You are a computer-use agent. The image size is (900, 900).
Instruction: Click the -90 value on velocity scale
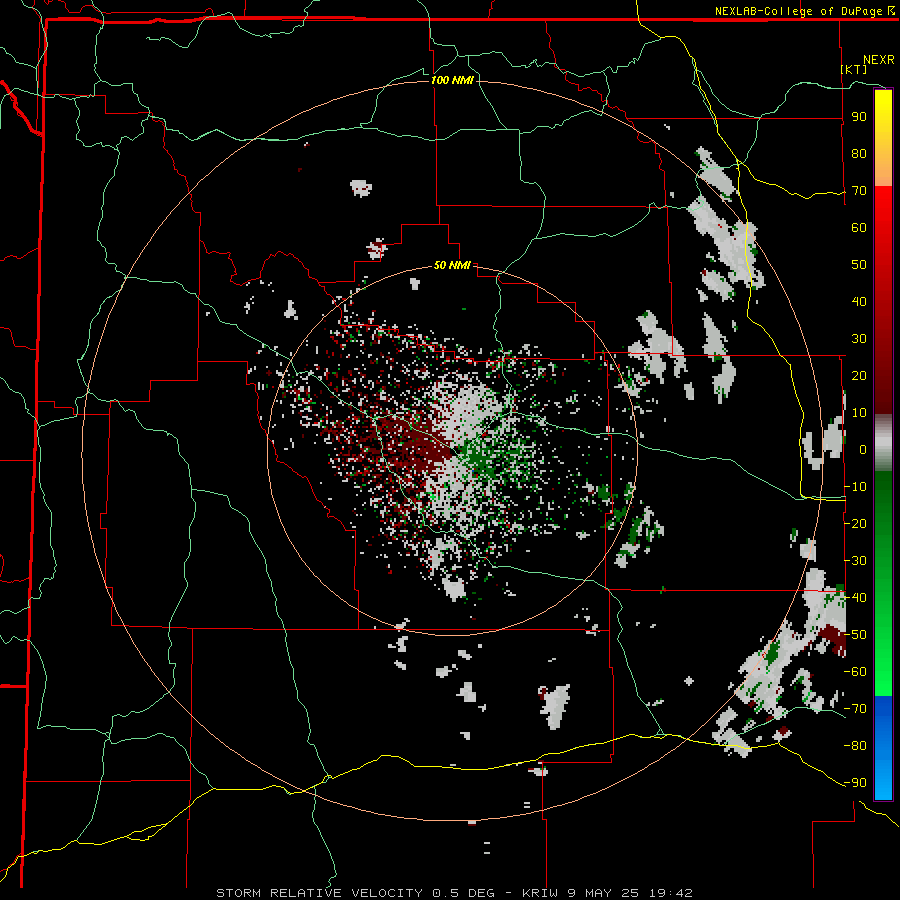855,783
